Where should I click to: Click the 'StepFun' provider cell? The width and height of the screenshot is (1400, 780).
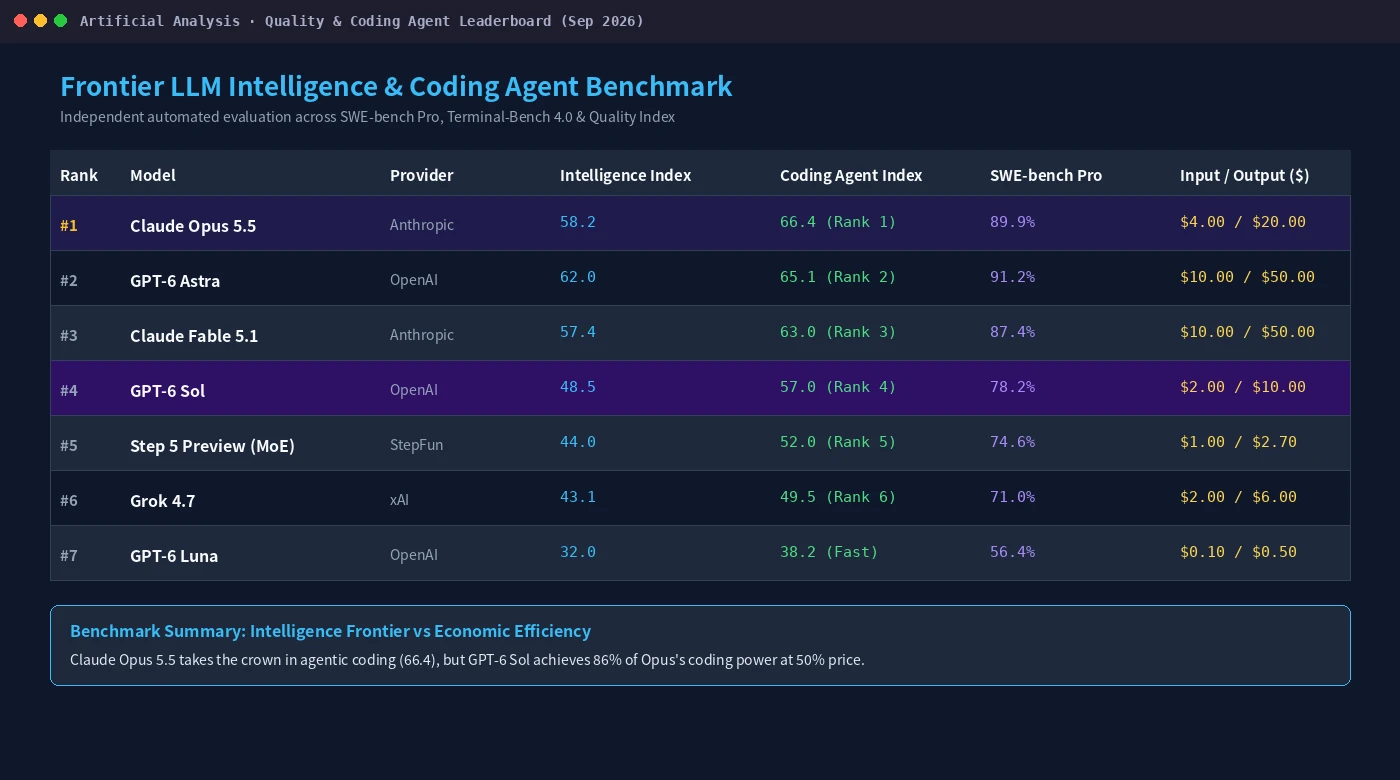point(416,445)
